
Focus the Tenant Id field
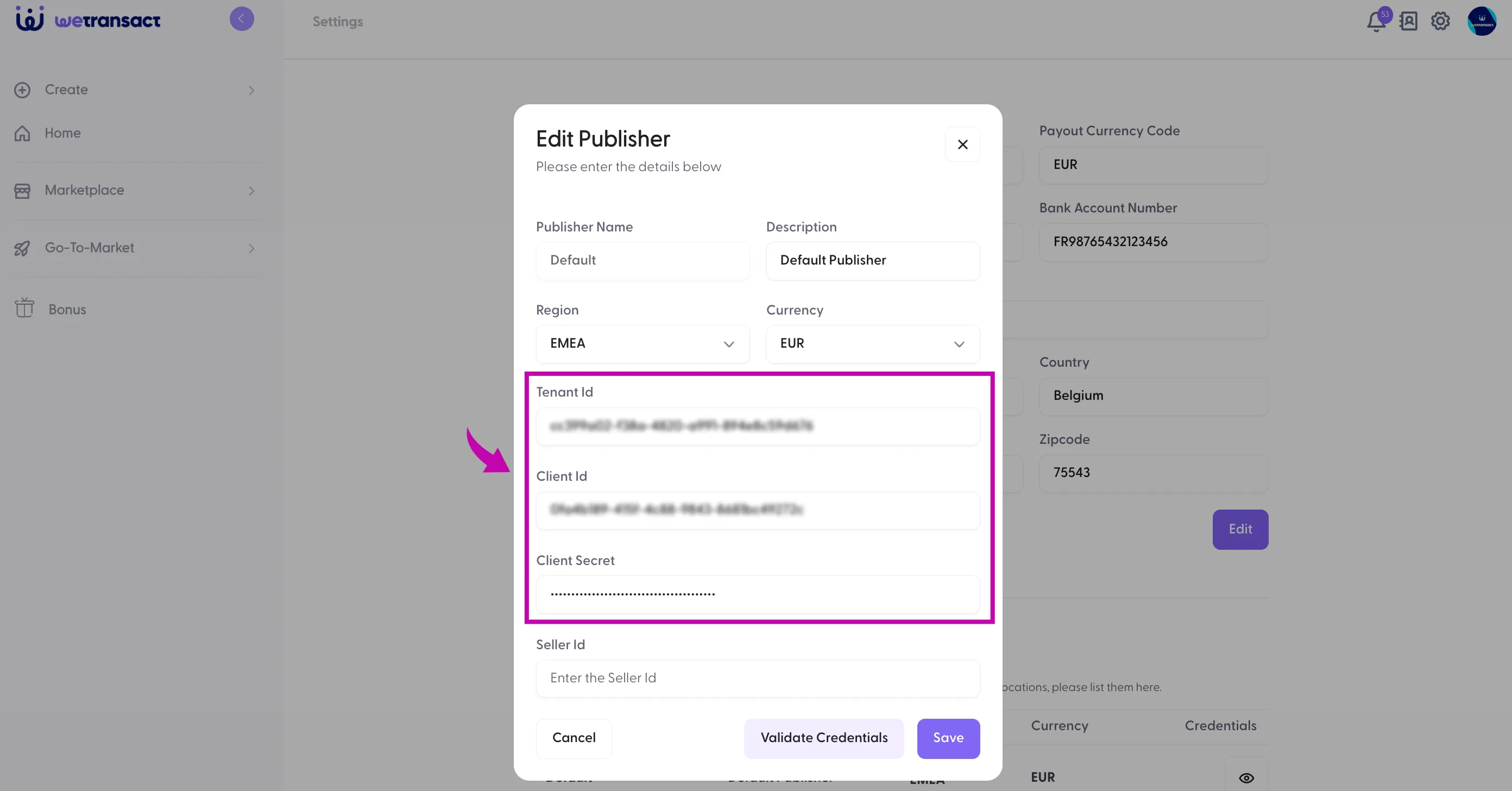pos(758,426)
